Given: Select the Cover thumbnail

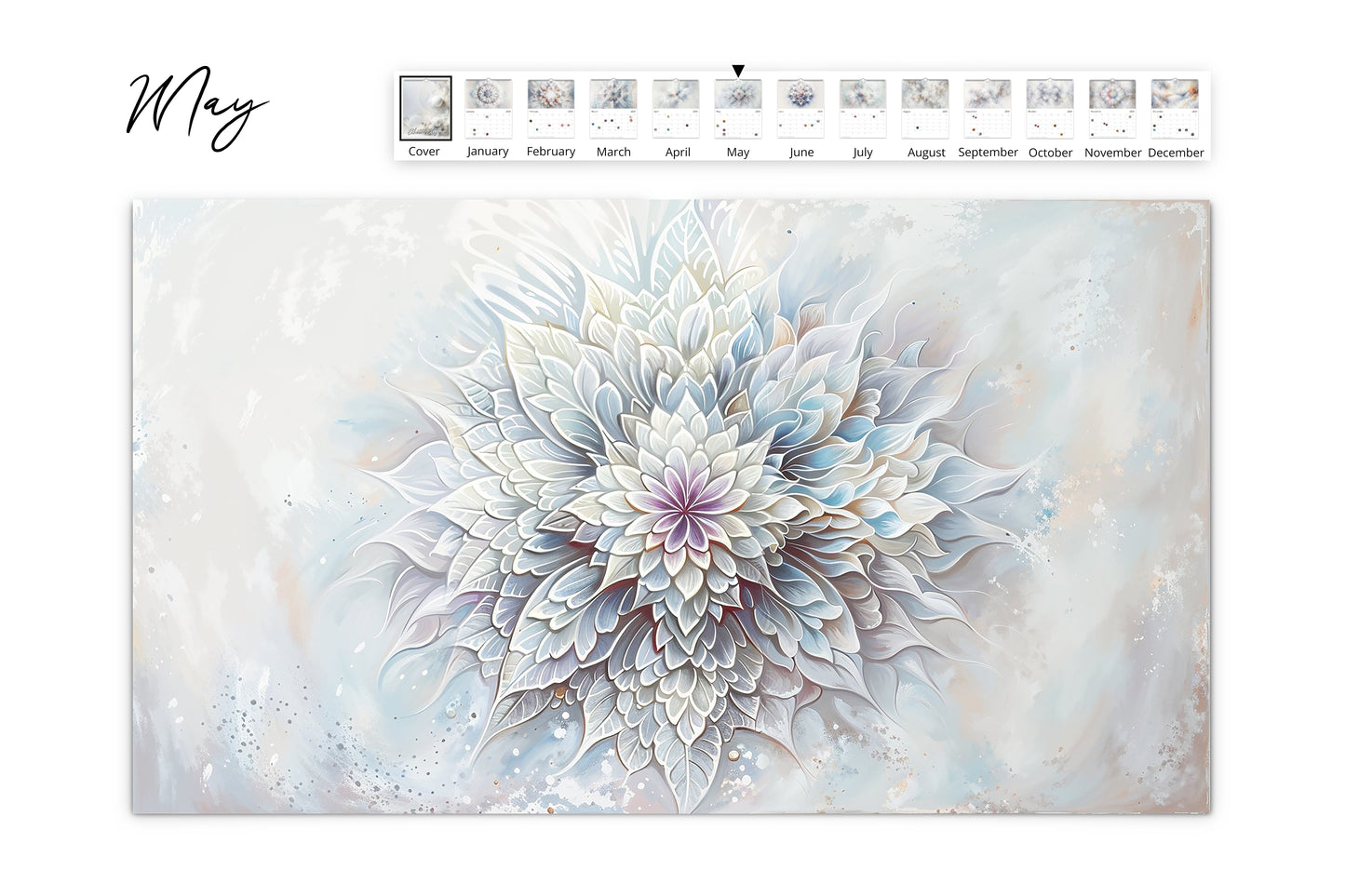Looking at the screenshot, I should click(x=425, y=108).
